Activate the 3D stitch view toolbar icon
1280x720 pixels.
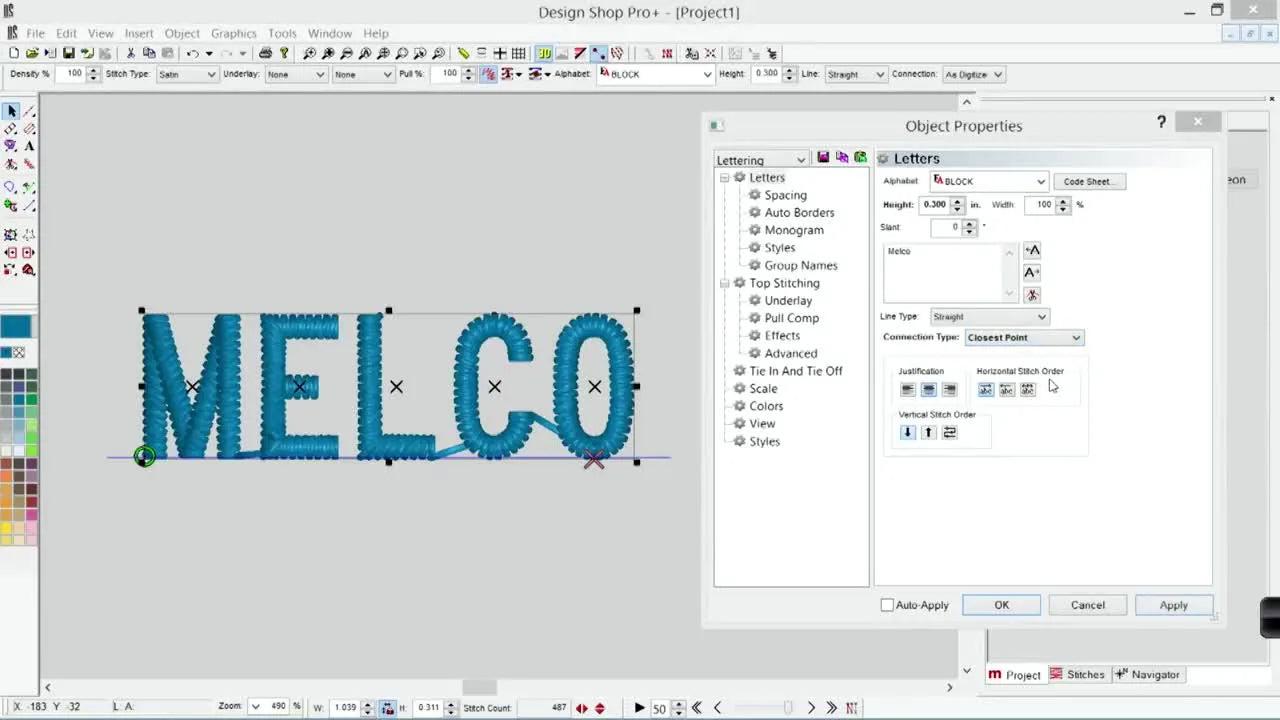click(544, 53)
